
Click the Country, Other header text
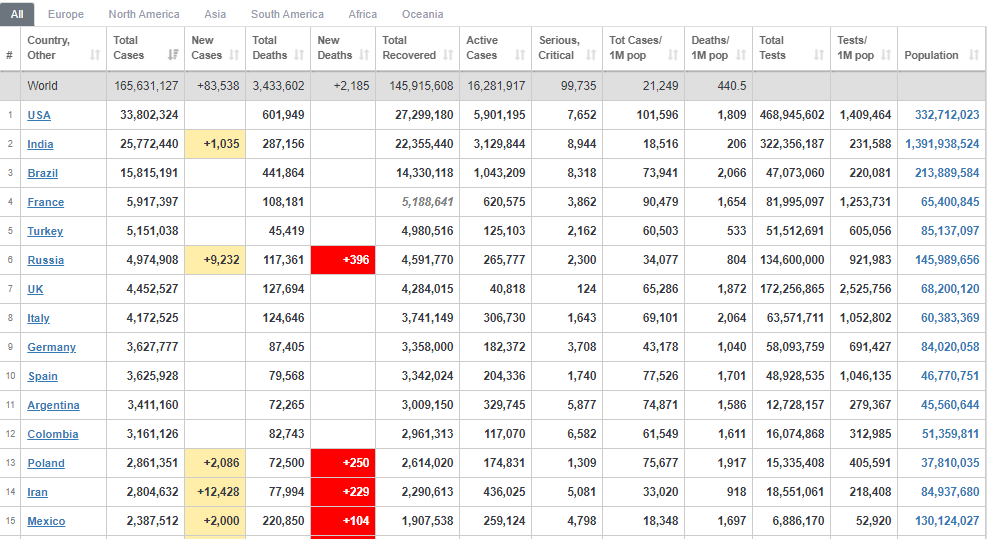49,48
